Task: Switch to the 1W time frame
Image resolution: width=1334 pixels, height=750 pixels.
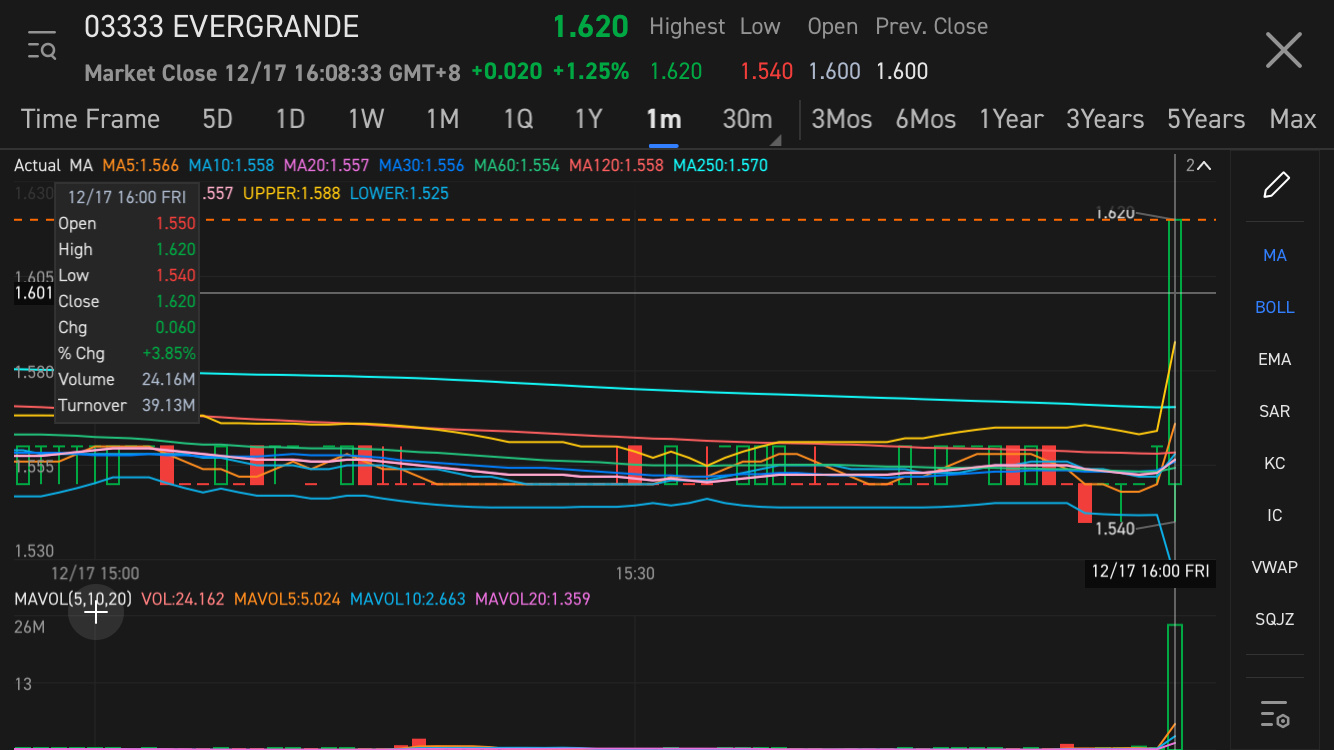Action: (x=366, y=119)
